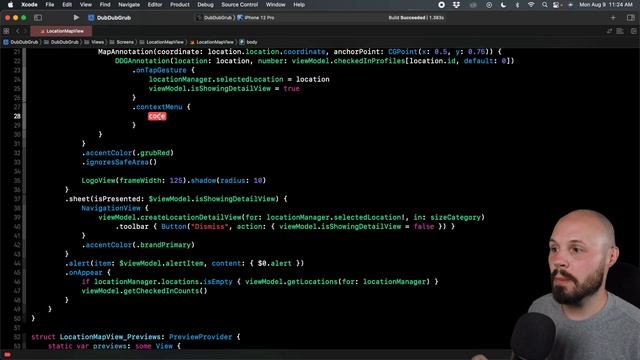Screen dimensions: 640x360
Task: Open the Apple menu
Action: pos(10,4)
